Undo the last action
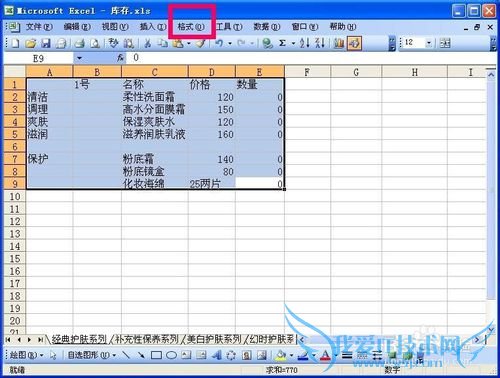500x378 pixels. (x=219, y=43)
